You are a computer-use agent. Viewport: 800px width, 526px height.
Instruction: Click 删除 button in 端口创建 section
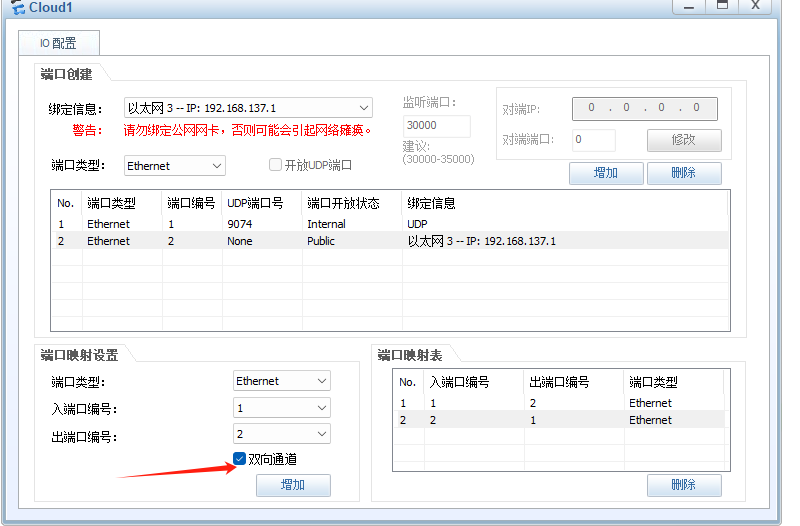pyautogui.click(x=684, y=173)
